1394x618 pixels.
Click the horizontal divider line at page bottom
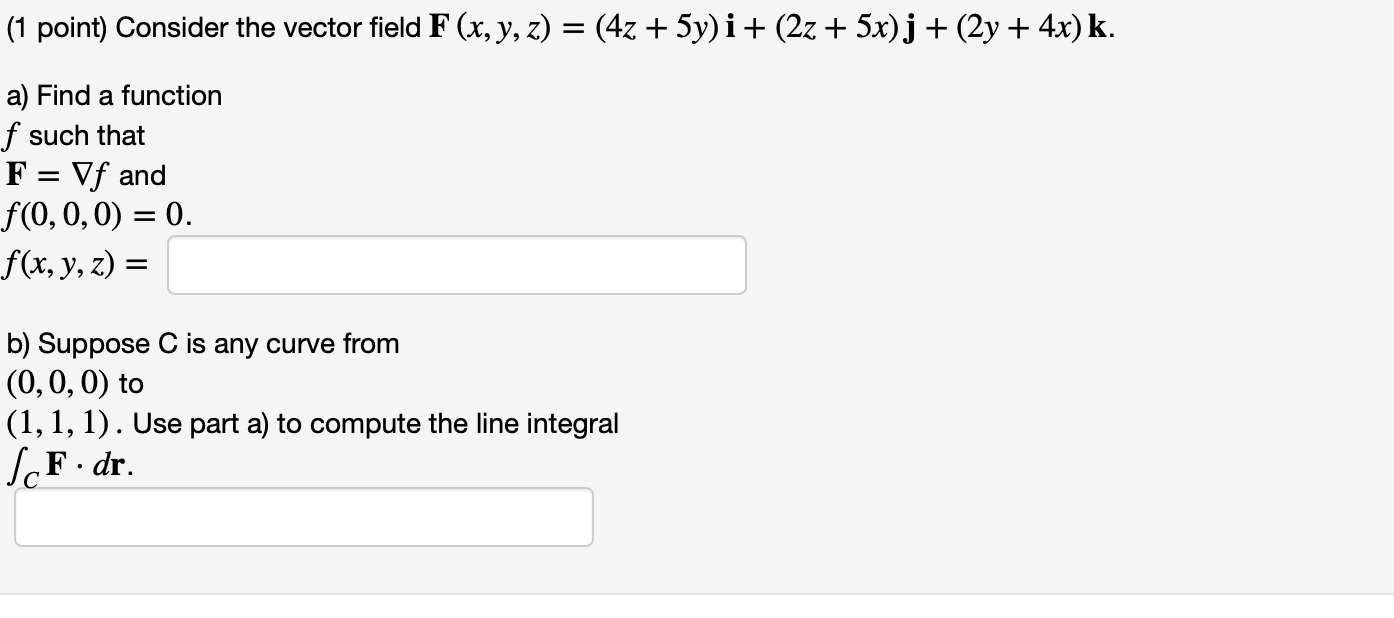coord(697,592)
